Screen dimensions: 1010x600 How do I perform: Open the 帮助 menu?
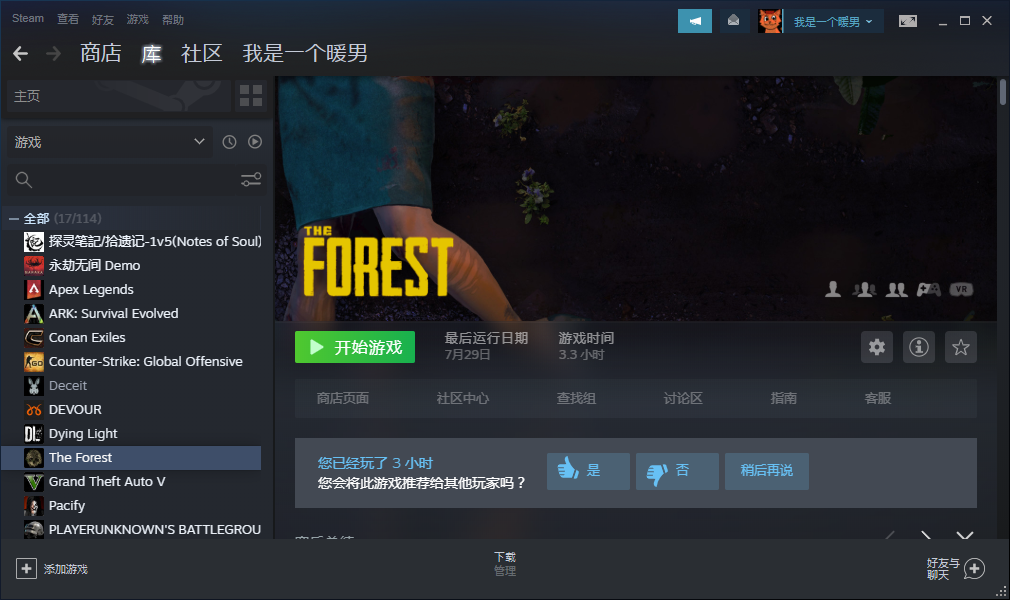click(x=173, y=19)
